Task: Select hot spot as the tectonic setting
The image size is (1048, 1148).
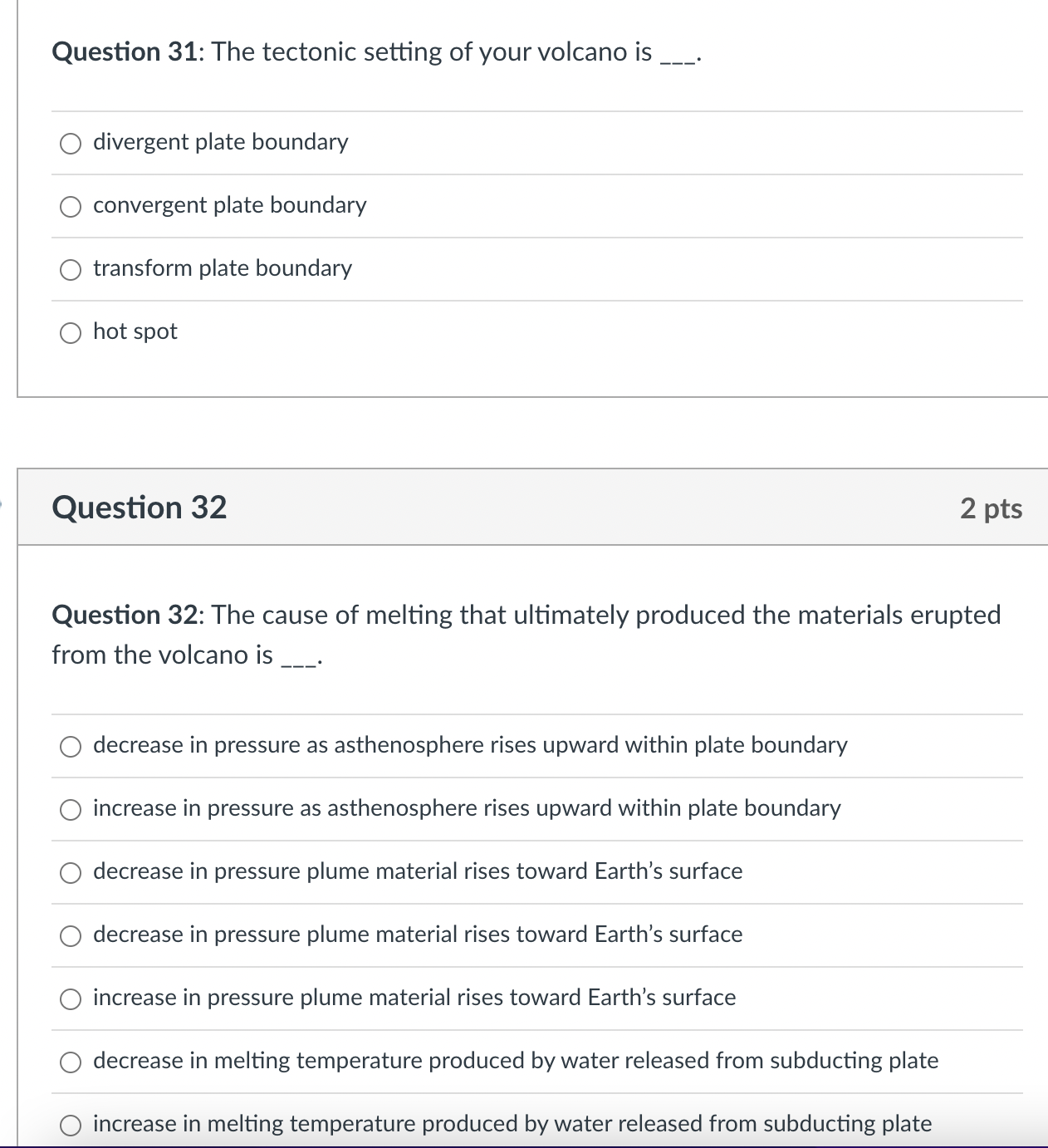Action: click(71, 332)
